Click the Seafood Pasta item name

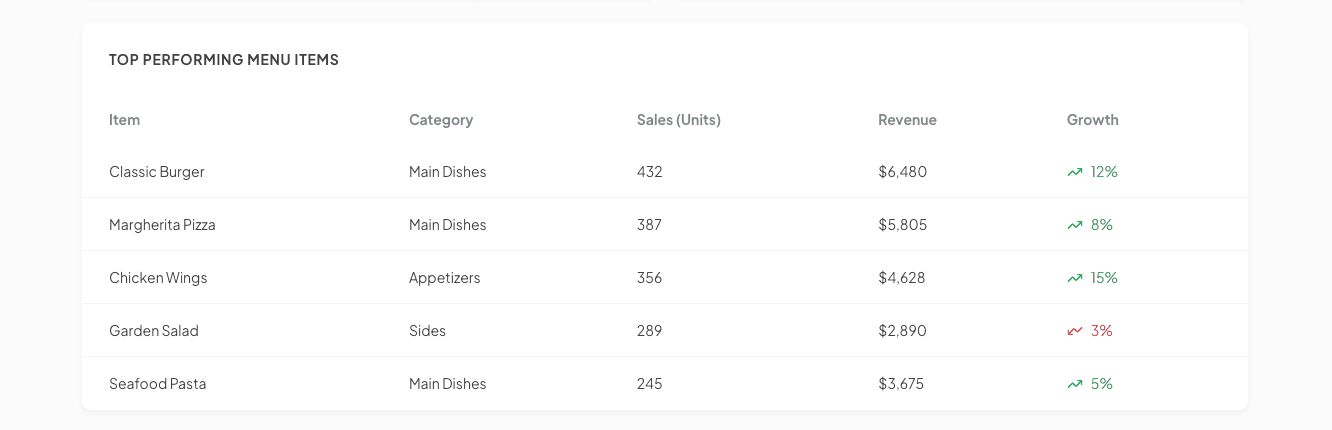157,384
